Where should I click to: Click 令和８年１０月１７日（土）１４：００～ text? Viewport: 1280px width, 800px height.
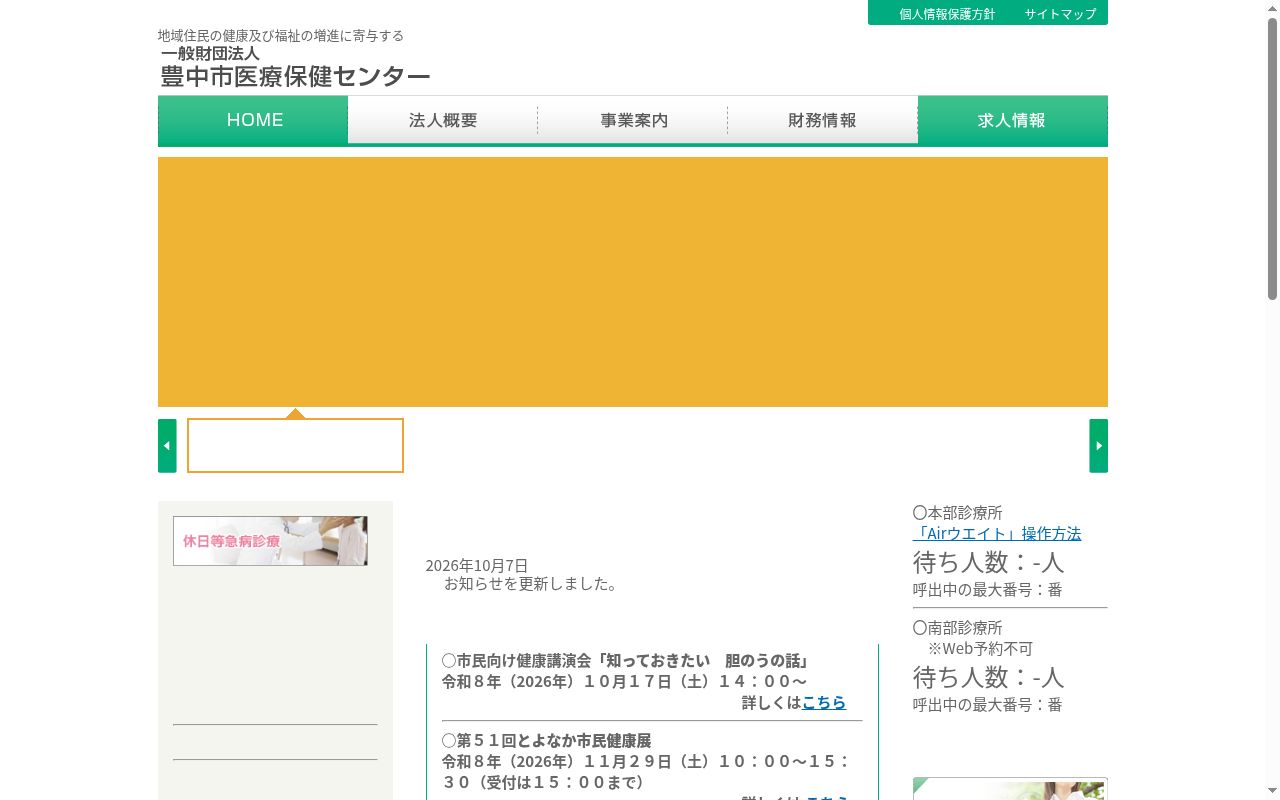pos(625,681)
